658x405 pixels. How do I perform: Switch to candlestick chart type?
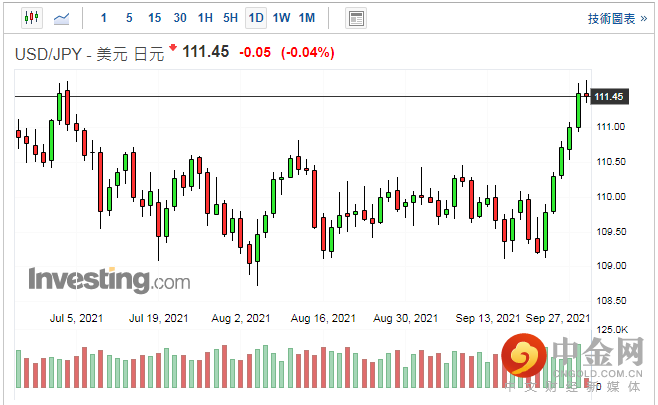30,18
